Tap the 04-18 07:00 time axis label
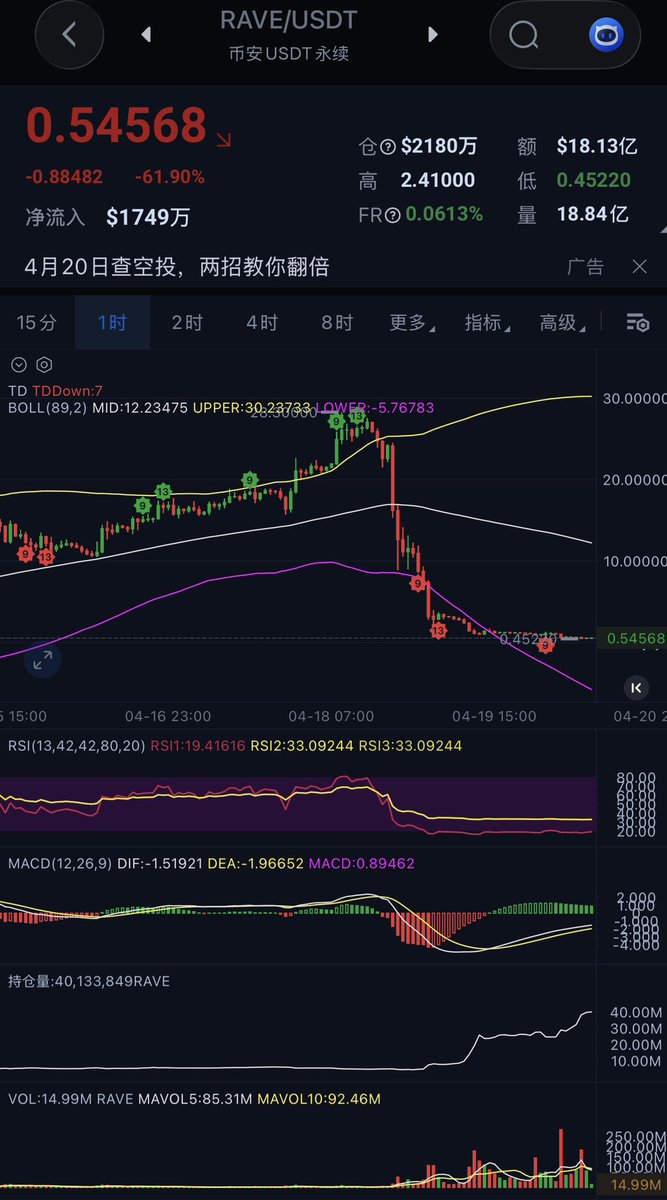 [331, 716]
